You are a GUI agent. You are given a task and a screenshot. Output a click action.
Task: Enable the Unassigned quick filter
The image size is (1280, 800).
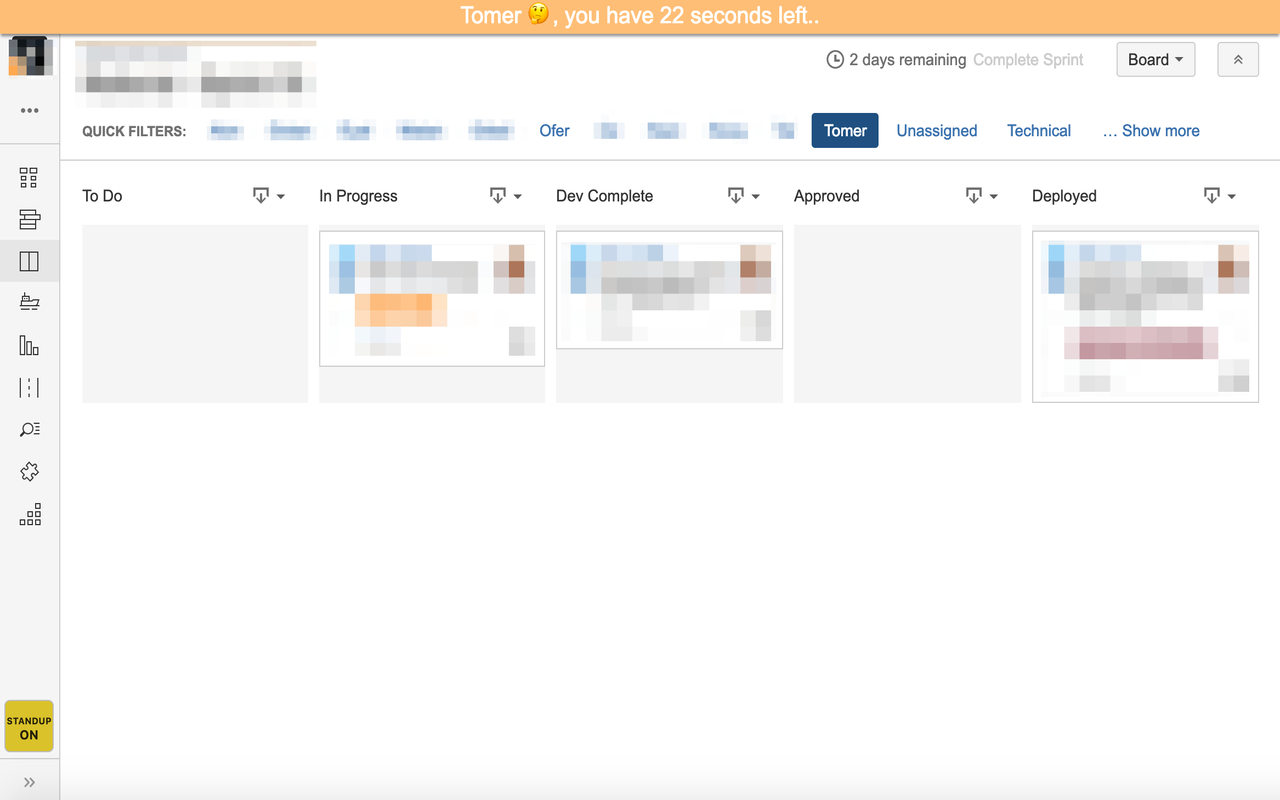coord(937,131)
